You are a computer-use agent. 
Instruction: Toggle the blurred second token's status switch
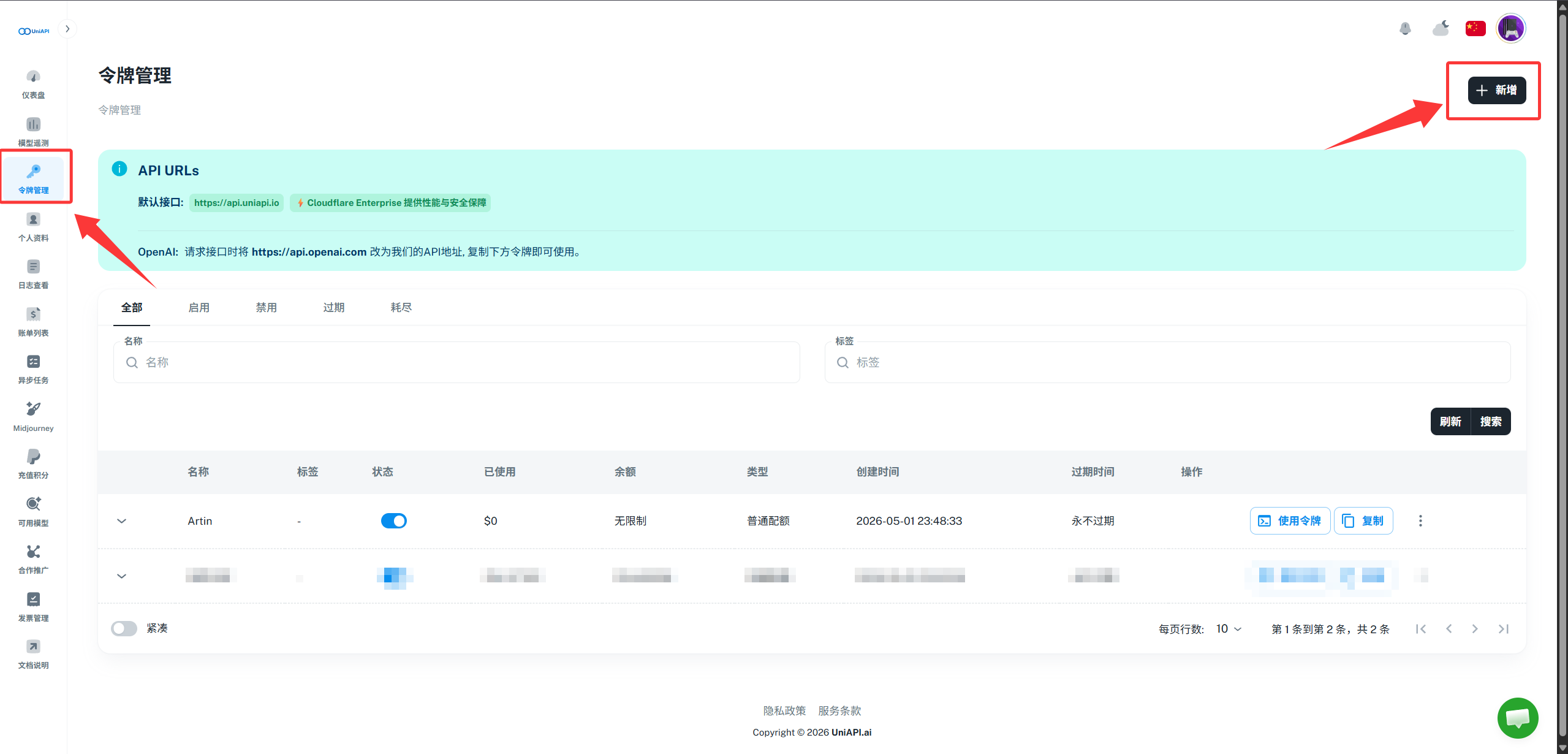click(x=394, y=576)
